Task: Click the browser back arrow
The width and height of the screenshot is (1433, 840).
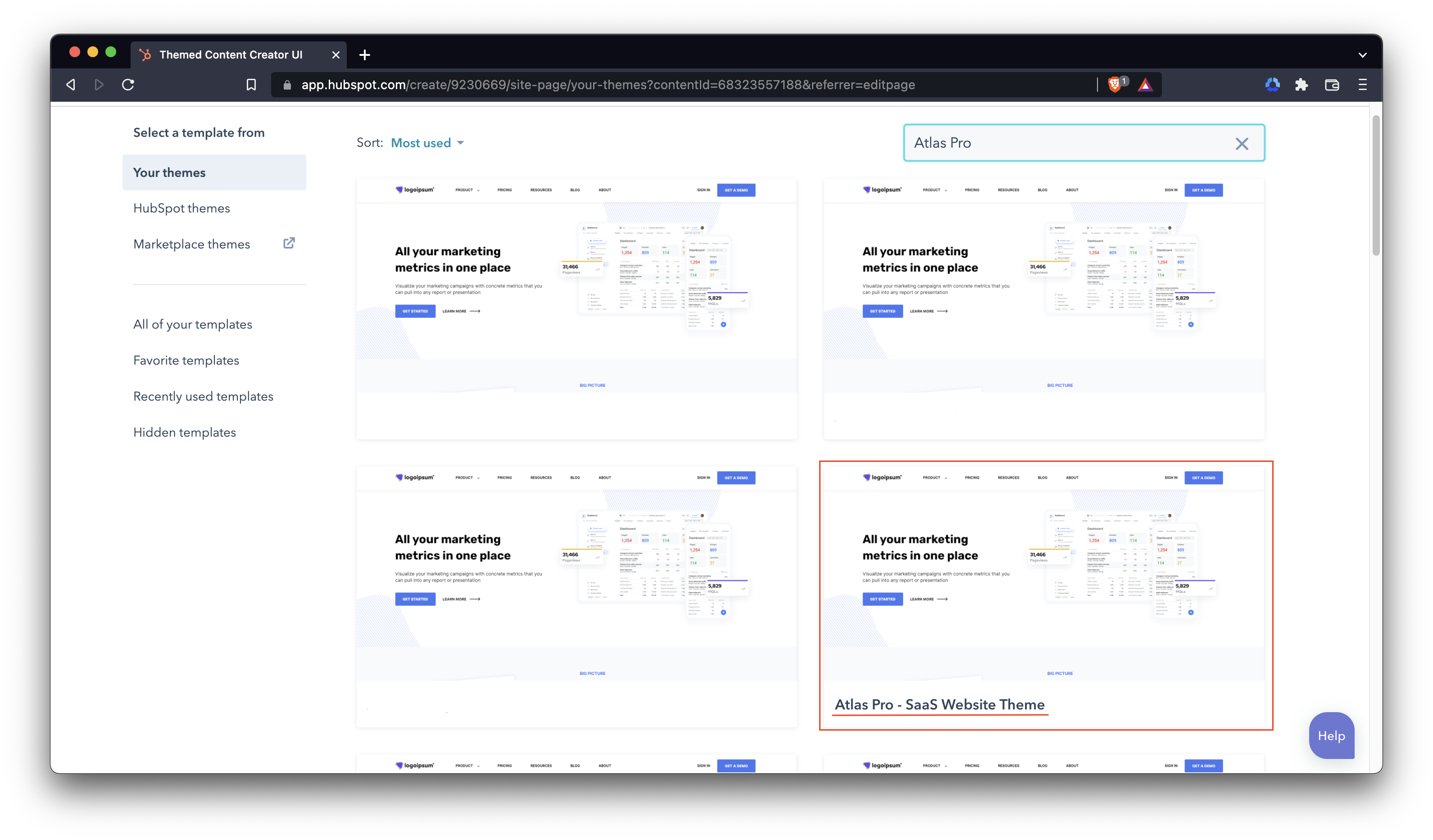Action: tap(71, 85)
